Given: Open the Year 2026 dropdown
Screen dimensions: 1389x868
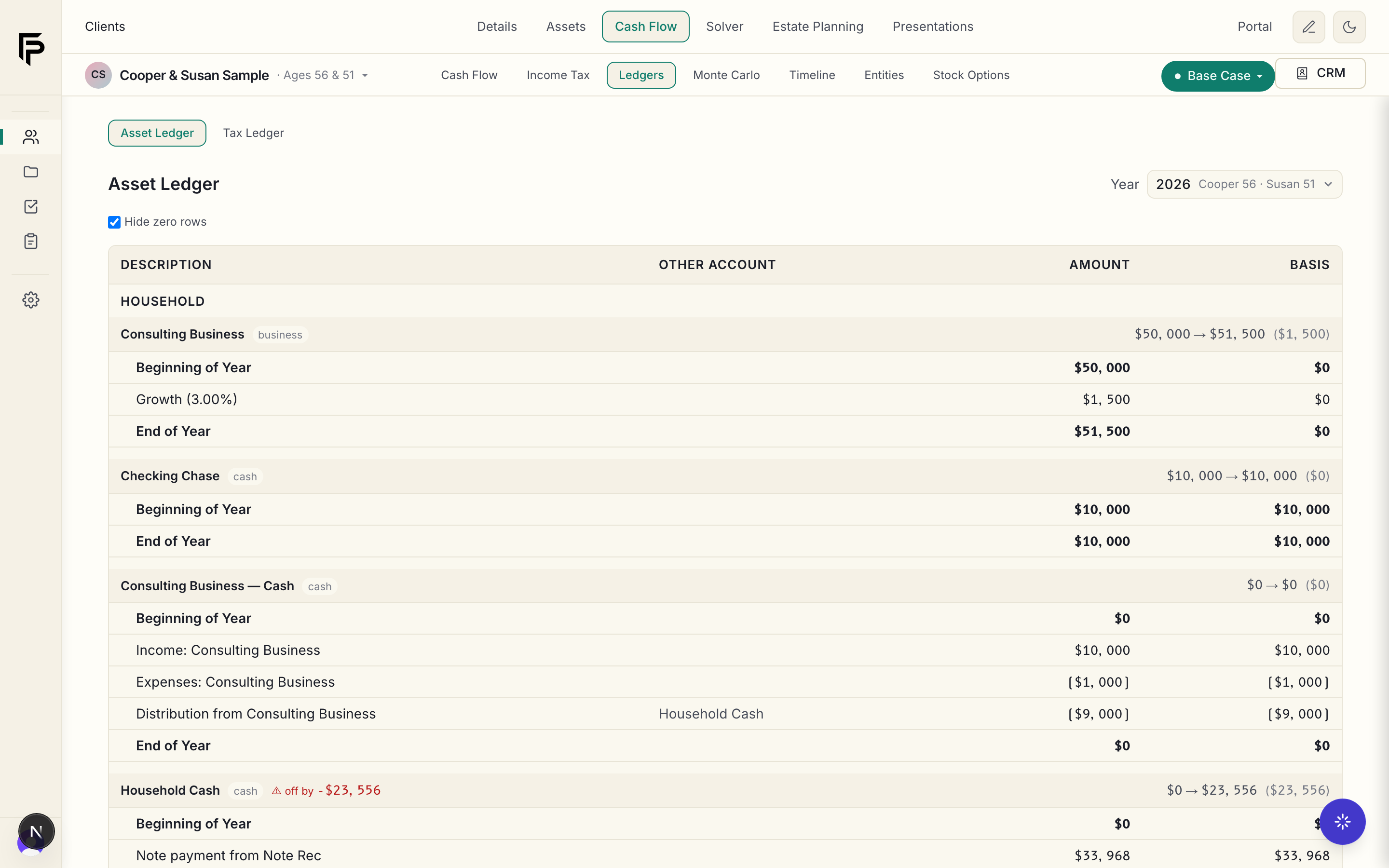Looking at the screenshot, I should [x=1244, y=184].
